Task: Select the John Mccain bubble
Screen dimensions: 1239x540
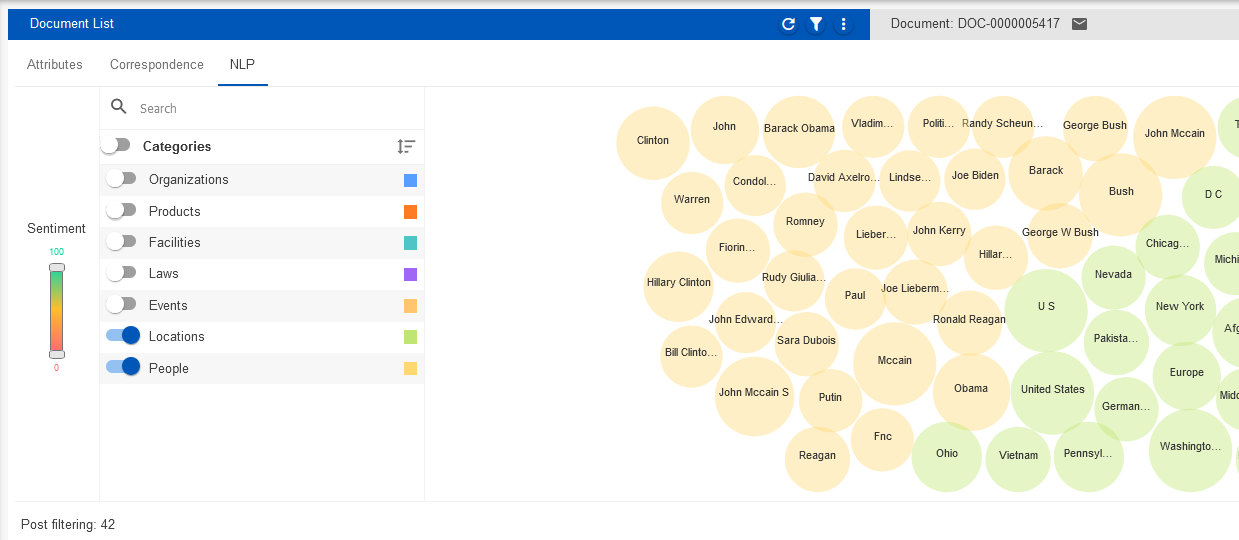Action: pos(1175,137)
